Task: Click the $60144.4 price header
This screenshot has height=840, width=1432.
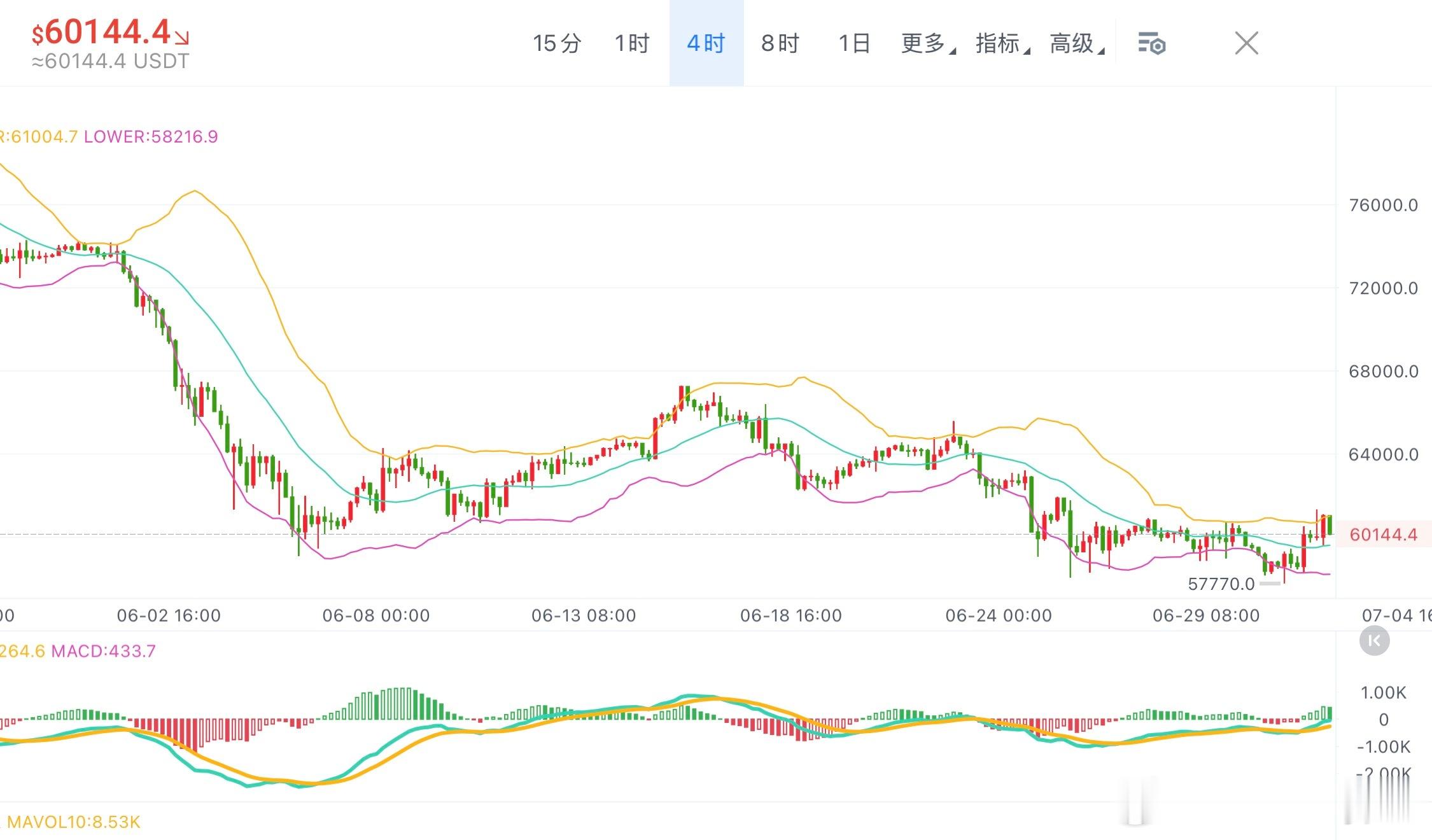Action: [109, 32]
